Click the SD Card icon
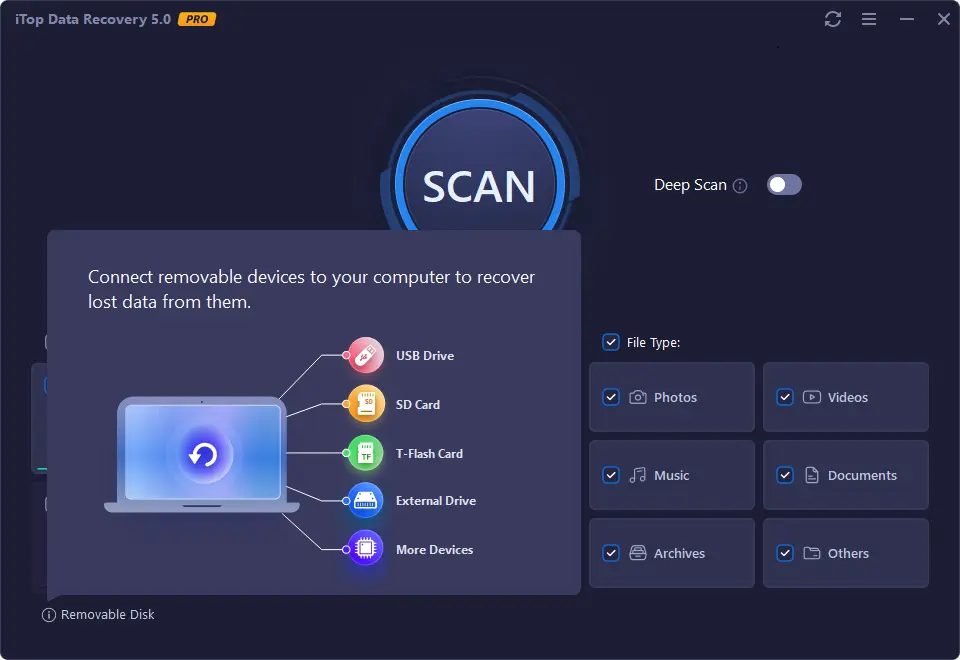The image size is (960, 660). point(366,404)
